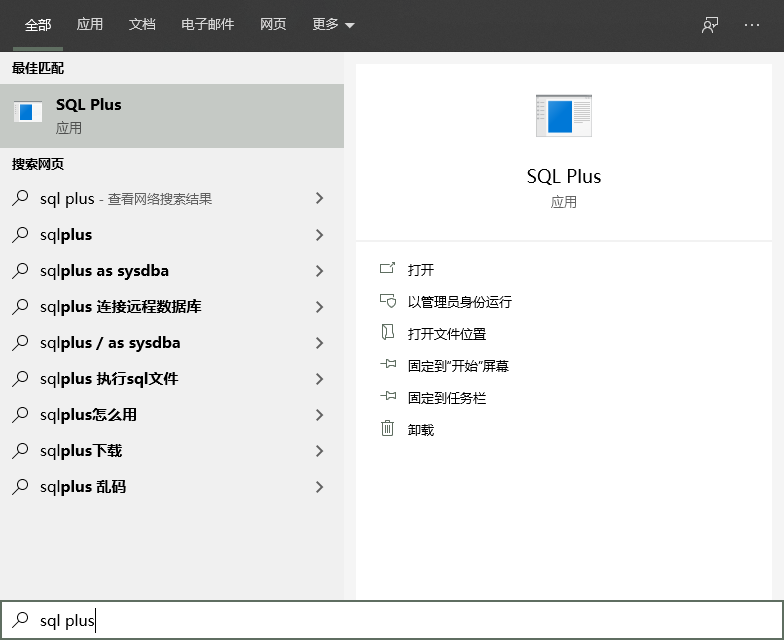
Task: Choose 打开文件位置
Action: tap(446, 334)
